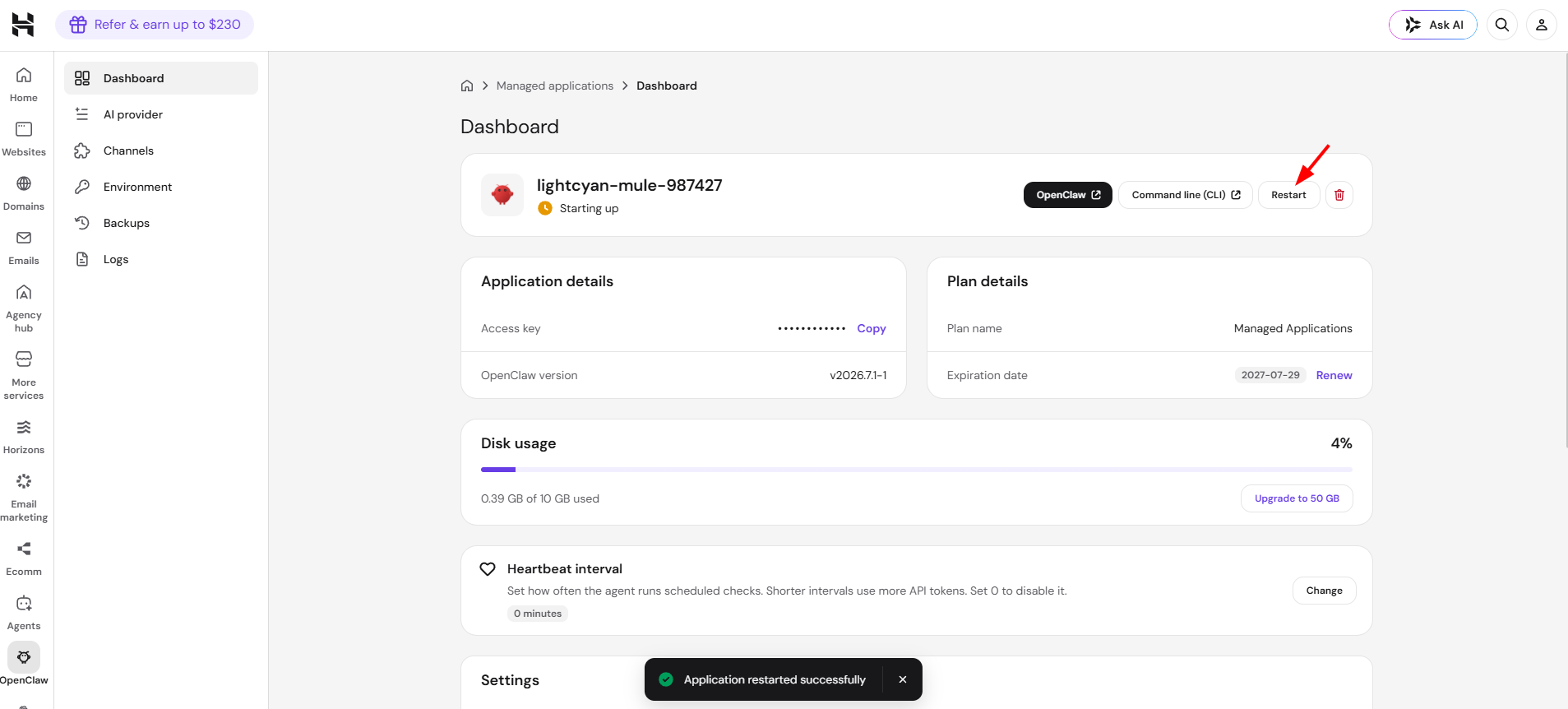Click the Hostinger logo
Viewport: 1568px width, 709px height.
click(23, 25)
